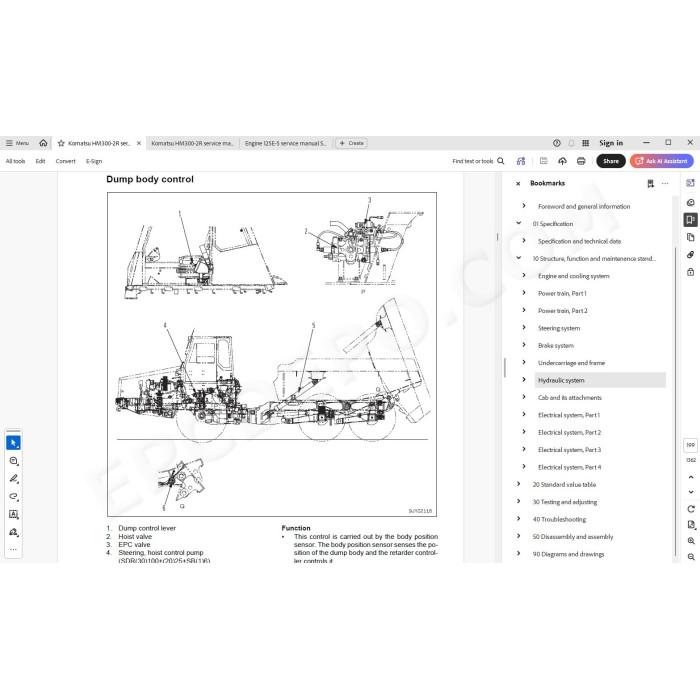Open Cab and its attachments bookmark
The height and width of the screenshot is (700, 700).
[570, 398]
